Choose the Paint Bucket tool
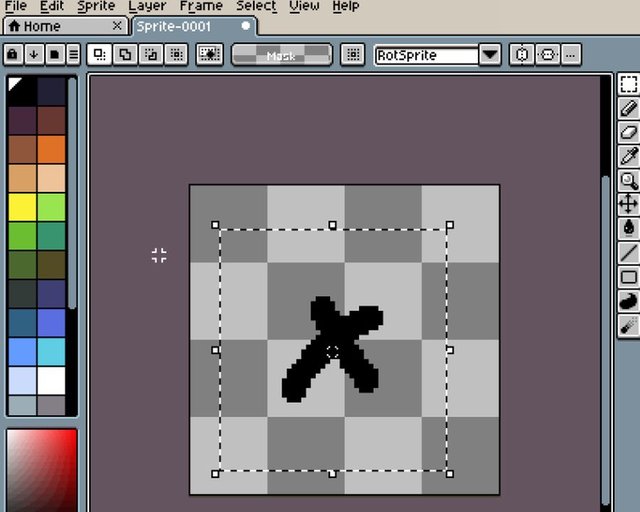The width and height of the screenshot is (640, 512). [x=629, y=227]
